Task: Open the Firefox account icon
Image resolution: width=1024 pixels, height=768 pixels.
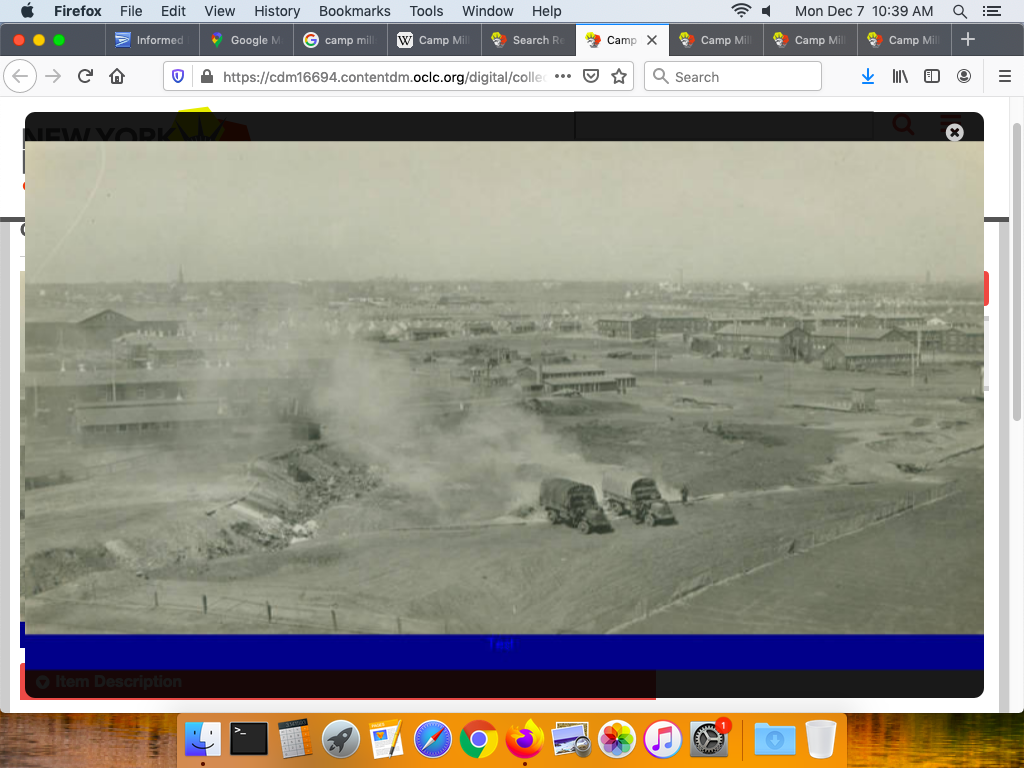Action: [x=964, y=77]
